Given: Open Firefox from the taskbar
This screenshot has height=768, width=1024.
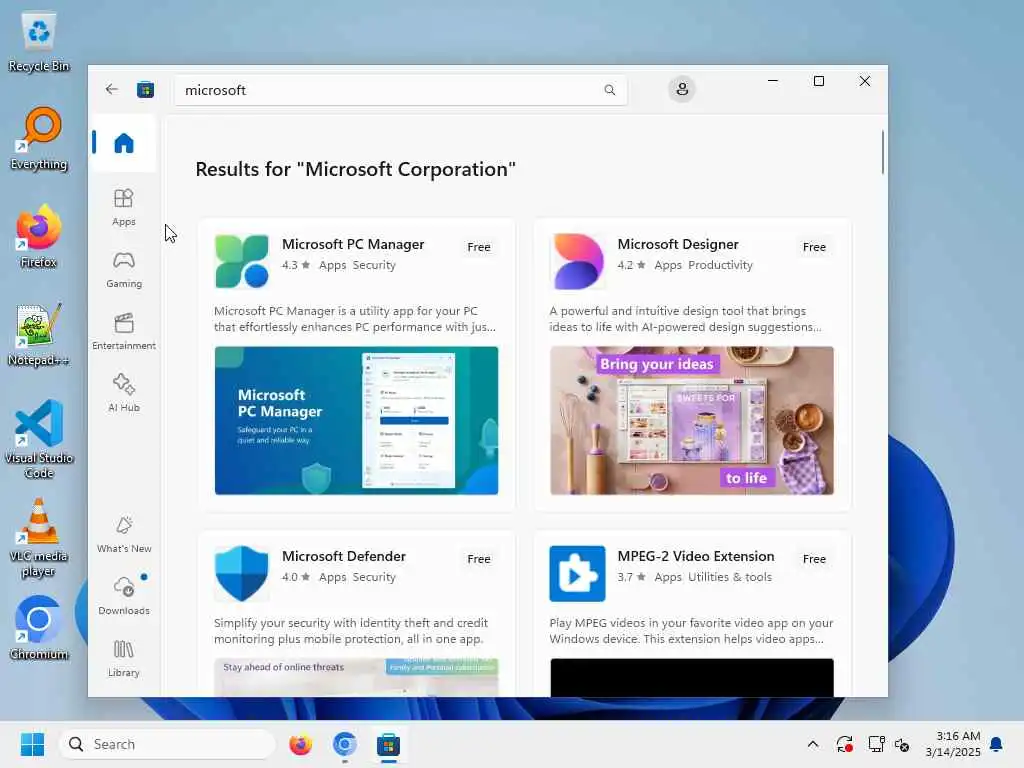Looking at the screenshot, I should tap(300, 744).
